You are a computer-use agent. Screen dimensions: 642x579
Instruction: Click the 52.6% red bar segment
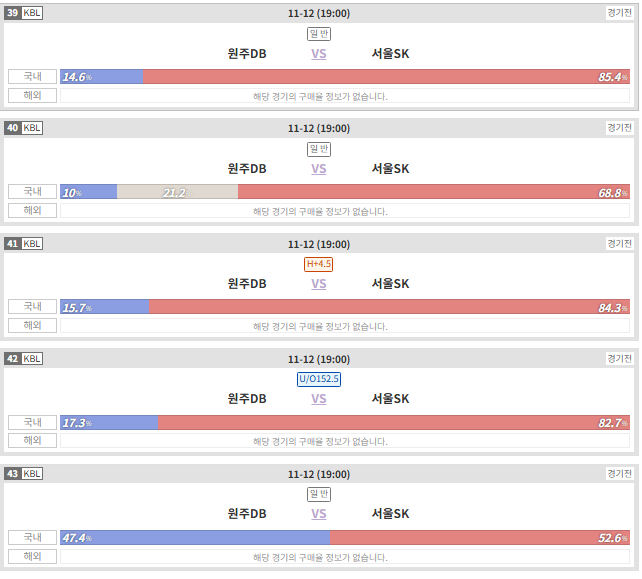480,538
